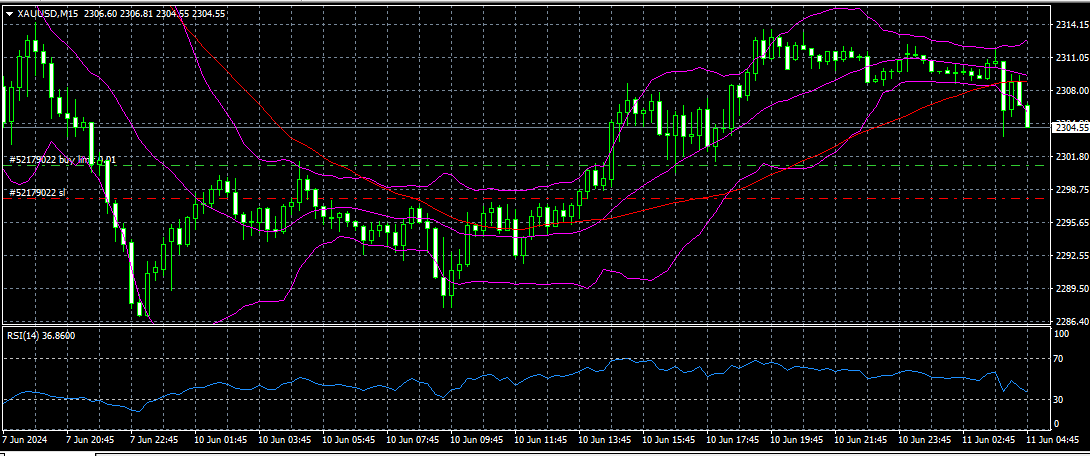The image size is (1090, 456).
Task: Click the 11 Jun 02:45 time label
Action: [992, 439]
